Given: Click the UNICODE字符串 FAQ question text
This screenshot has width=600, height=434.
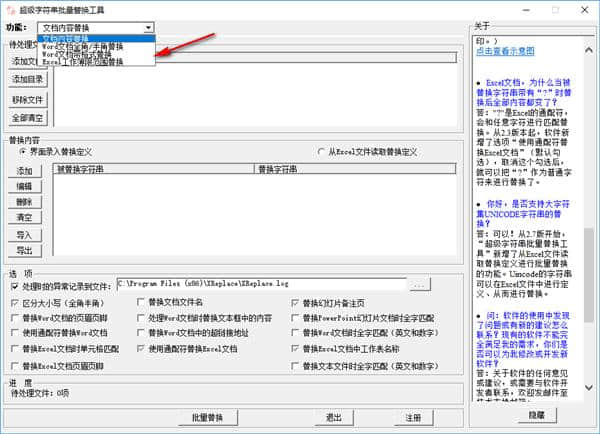Looking at the screenshot, I should [523, 214].
